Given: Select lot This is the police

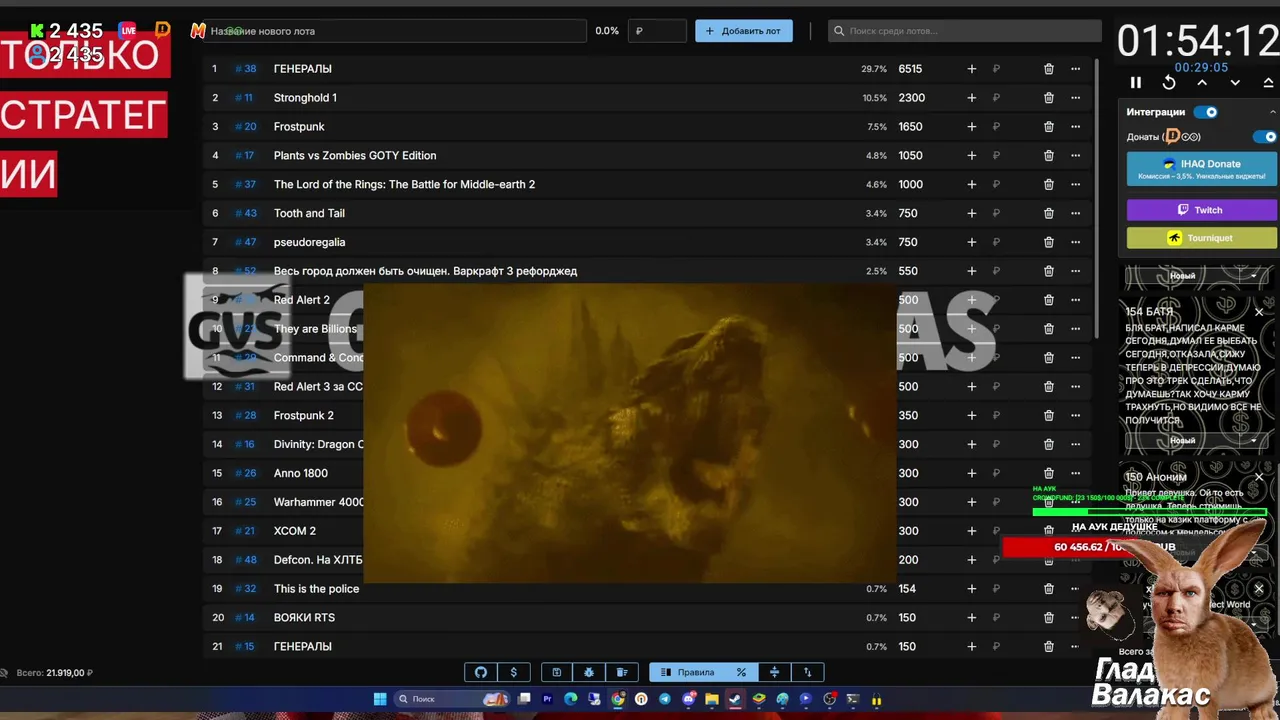Looking at the screenshot, I should click(316, 589).
